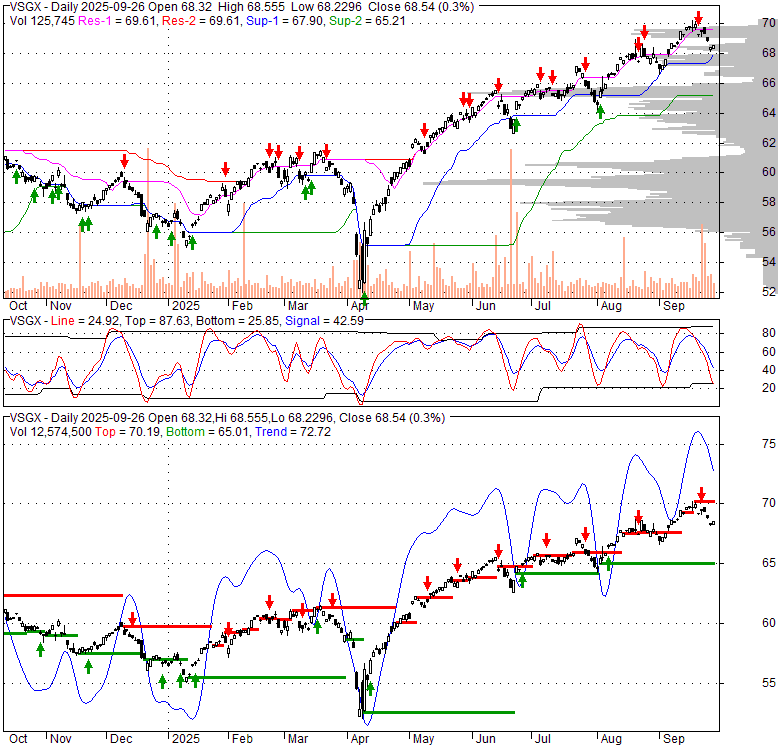Click the Top = 70.19 label in bottom chart
Screen dimensions: 780x745
(x=128, y=432)
